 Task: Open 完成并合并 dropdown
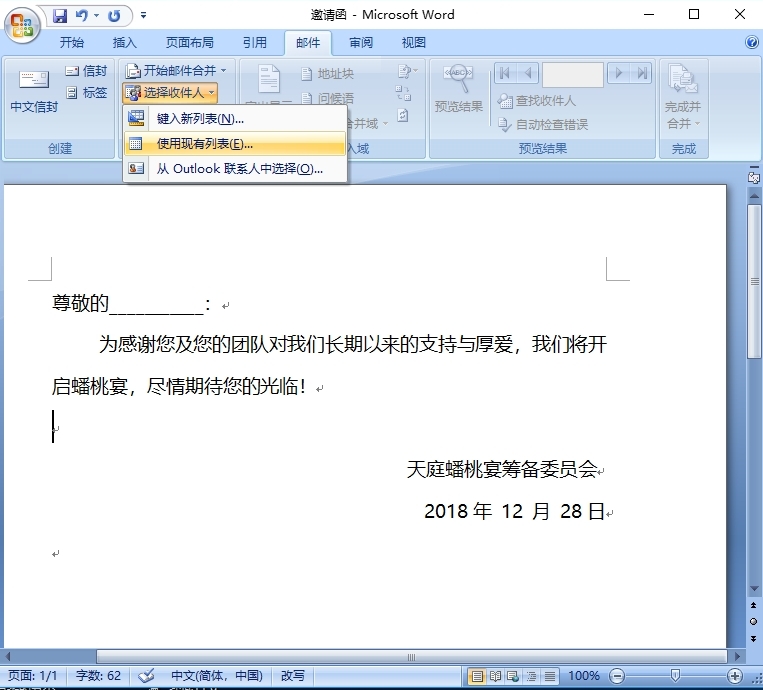(x=683, y=97)
